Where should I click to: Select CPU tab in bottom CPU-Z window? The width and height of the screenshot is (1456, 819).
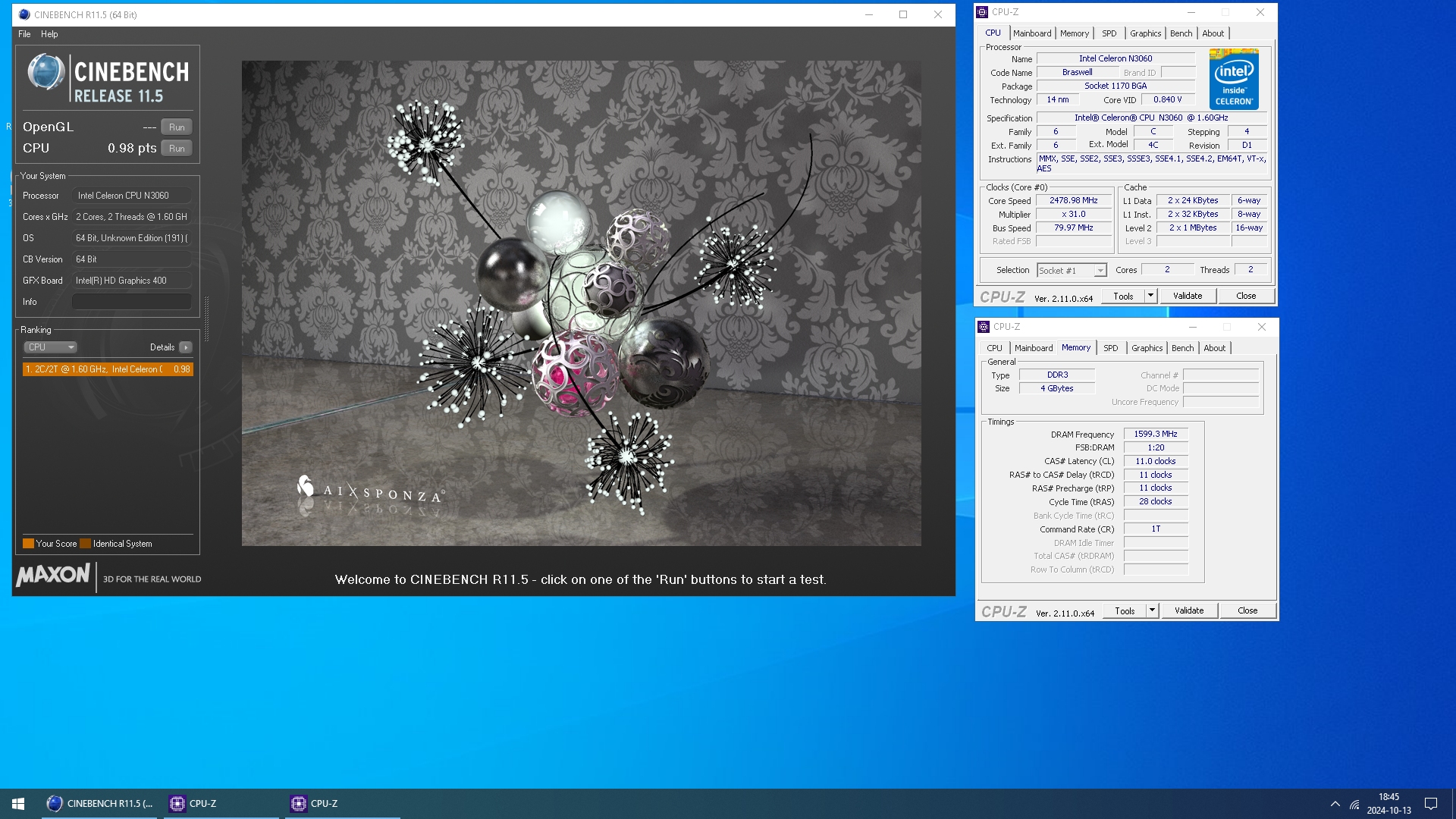(995, 348)
